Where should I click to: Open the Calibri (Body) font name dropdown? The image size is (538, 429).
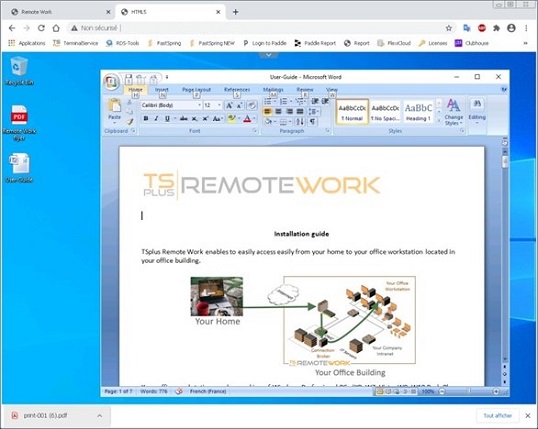[199, 105]
